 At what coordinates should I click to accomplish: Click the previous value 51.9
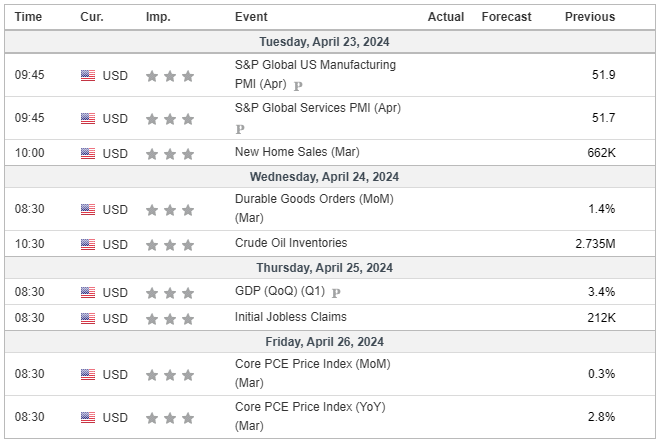(x=604, y=75)
